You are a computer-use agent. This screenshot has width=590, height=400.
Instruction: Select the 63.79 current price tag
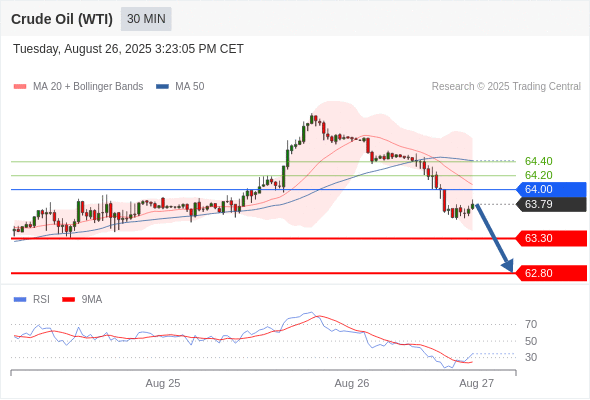[551, 204]
